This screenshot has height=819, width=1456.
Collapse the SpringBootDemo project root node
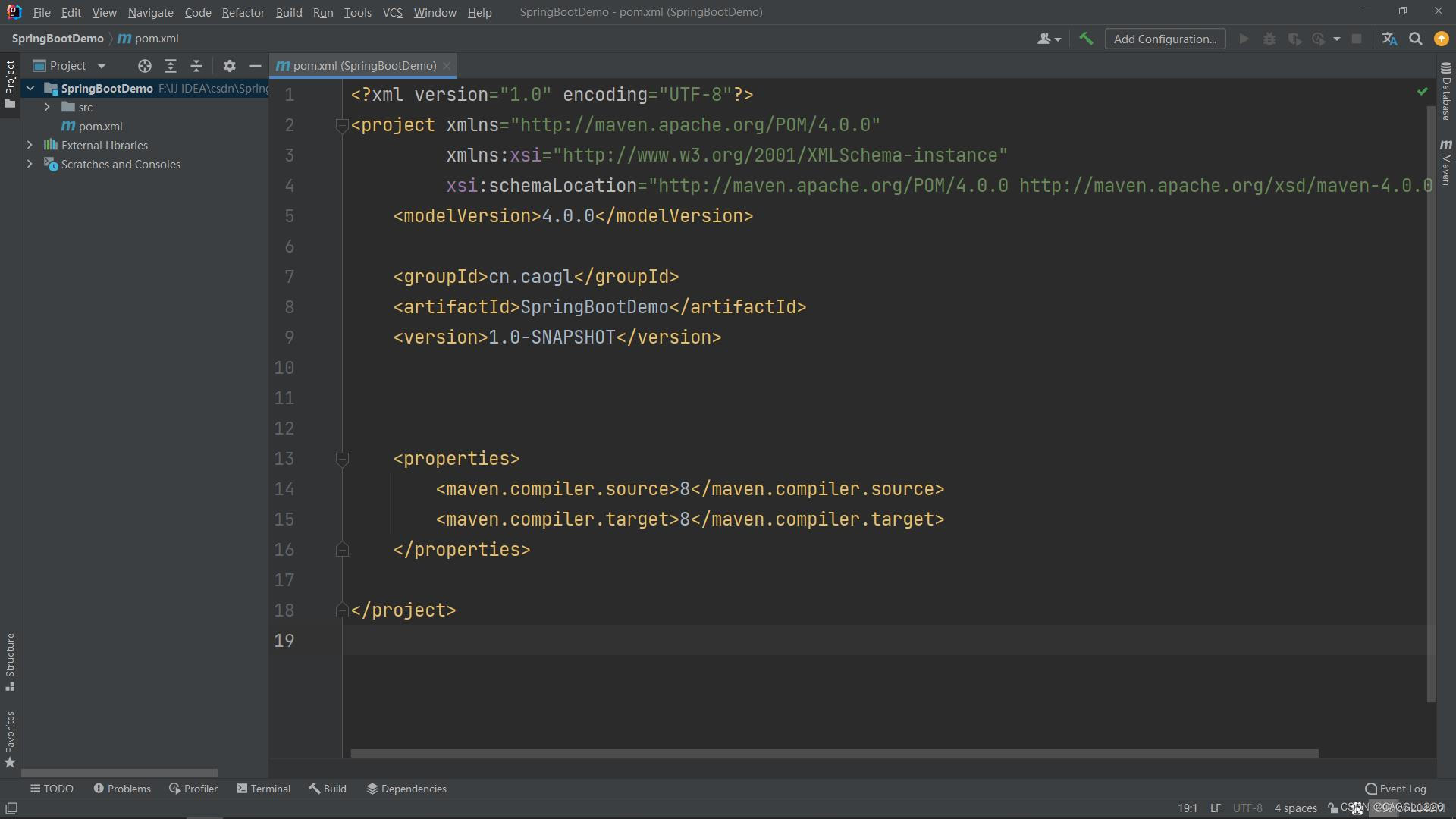[30, 88]
